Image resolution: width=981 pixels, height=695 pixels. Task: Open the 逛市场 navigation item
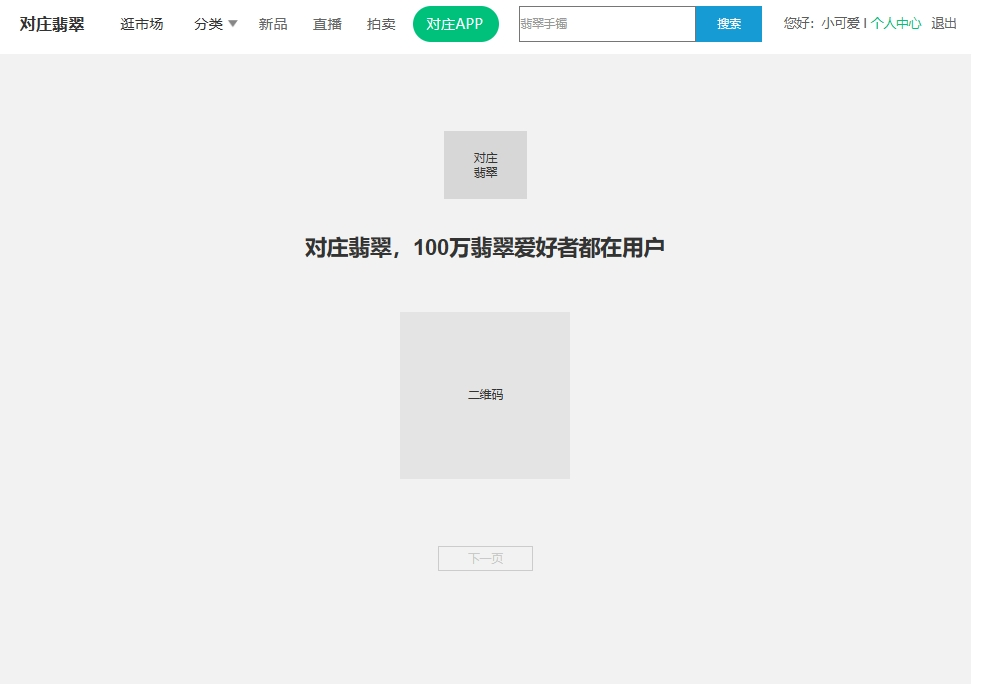(142, 24)
